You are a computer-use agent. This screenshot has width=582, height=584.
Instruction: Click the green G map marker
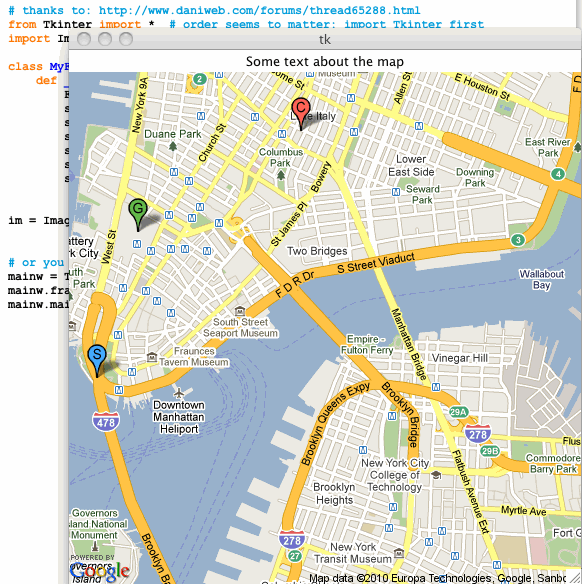point(138,215)
